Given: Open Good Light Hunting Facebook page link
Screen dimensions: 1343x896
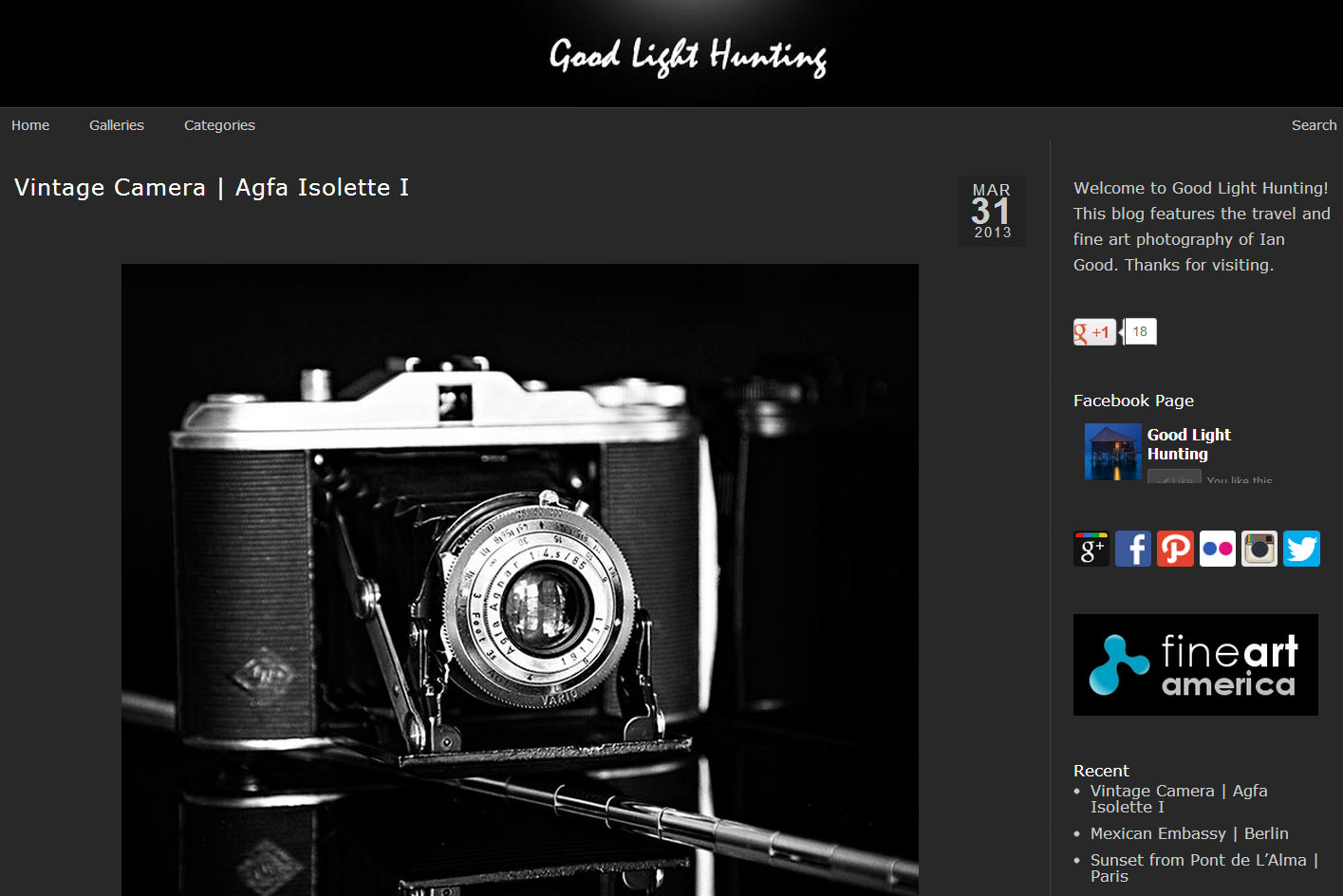Looking at the screenshot, I should (x=1189, y=444).
